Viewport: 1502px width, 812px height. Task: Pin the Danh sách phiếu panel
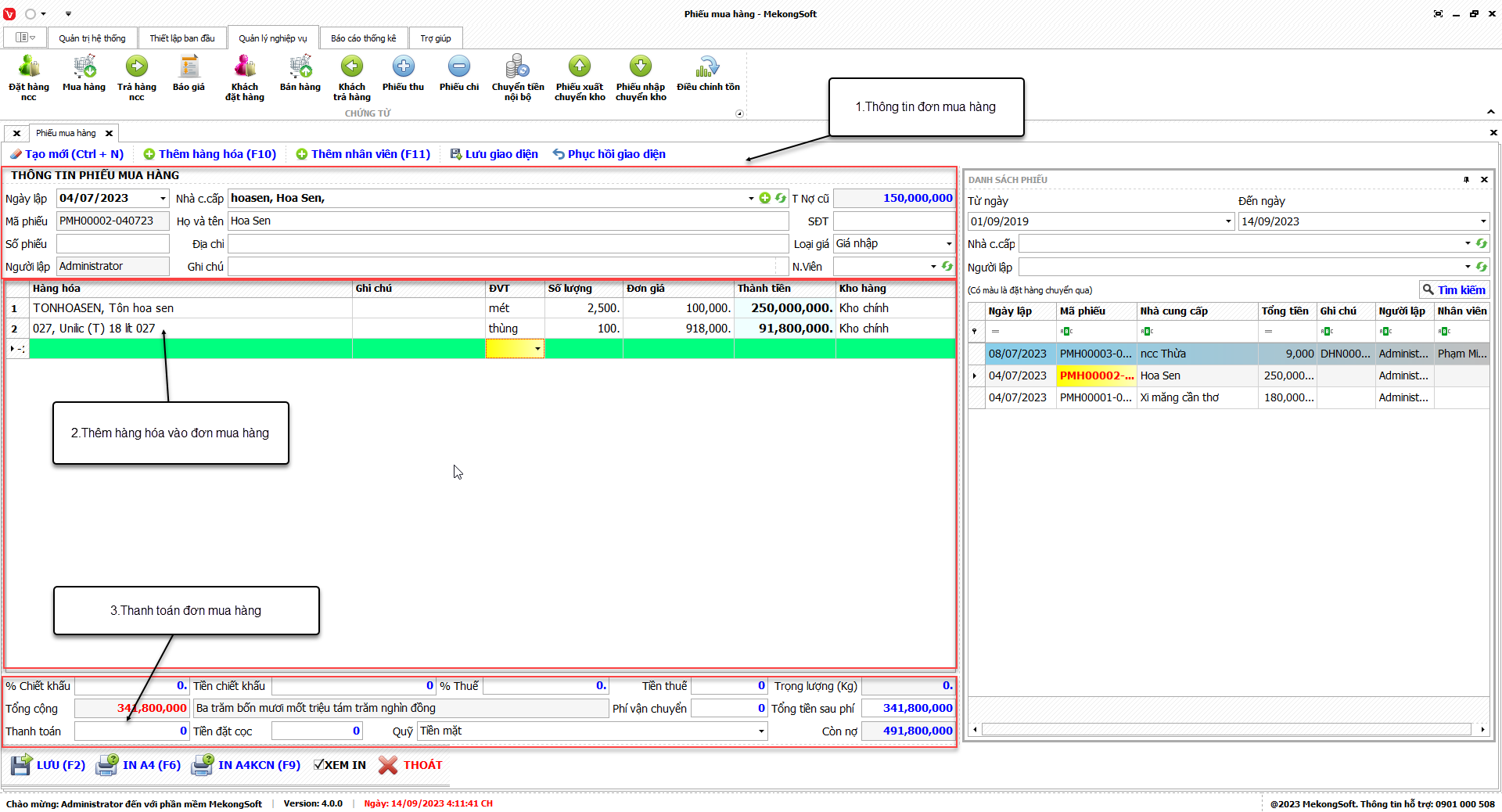pyautogui.click(x=1466, y=180)
